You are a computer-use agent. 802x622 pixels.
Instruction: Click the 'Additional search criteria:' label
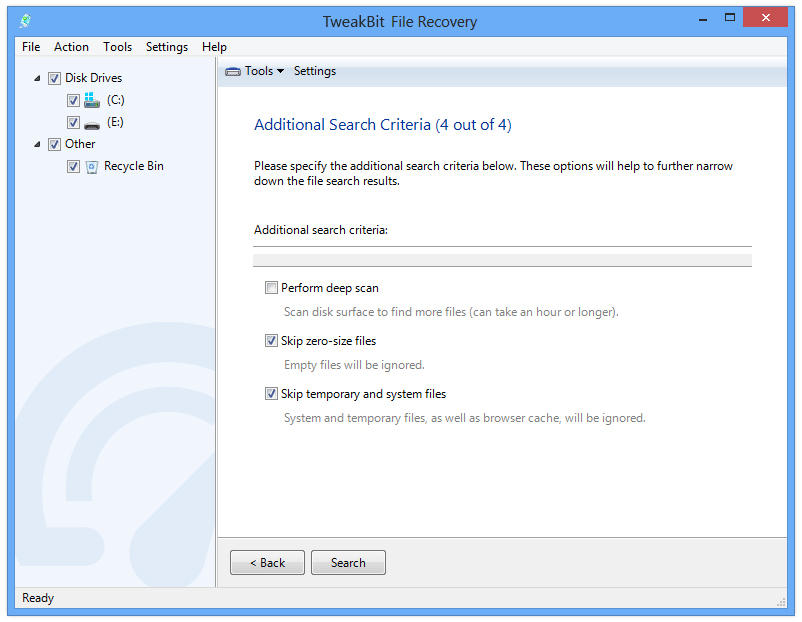coord(321,230)
